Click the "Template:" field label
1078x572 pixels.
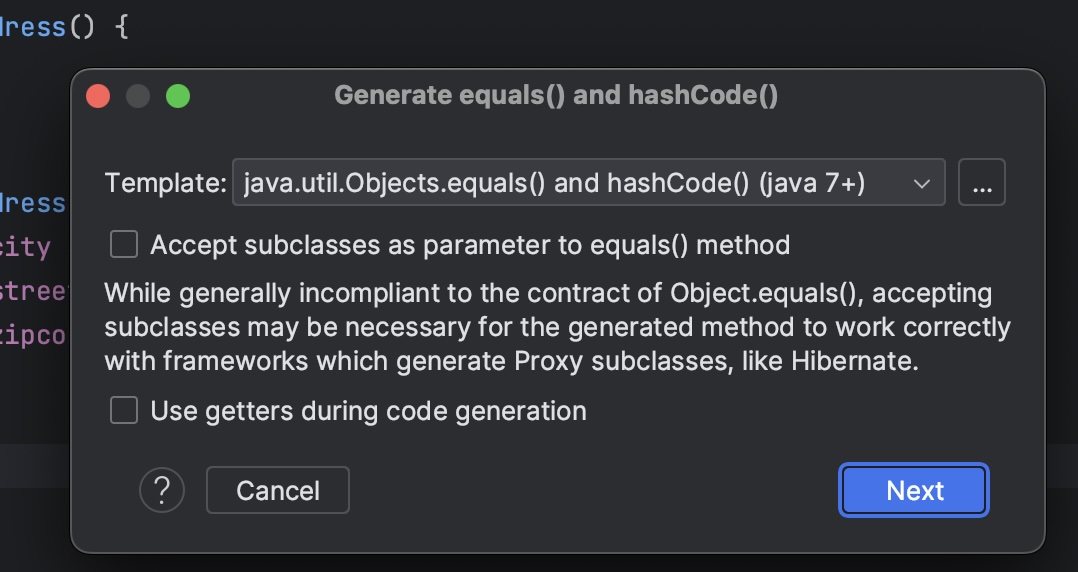(166, 183)
